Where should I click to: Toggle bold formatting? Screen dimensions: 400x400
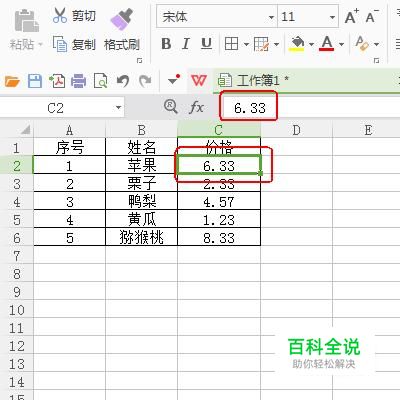(166, 44)
